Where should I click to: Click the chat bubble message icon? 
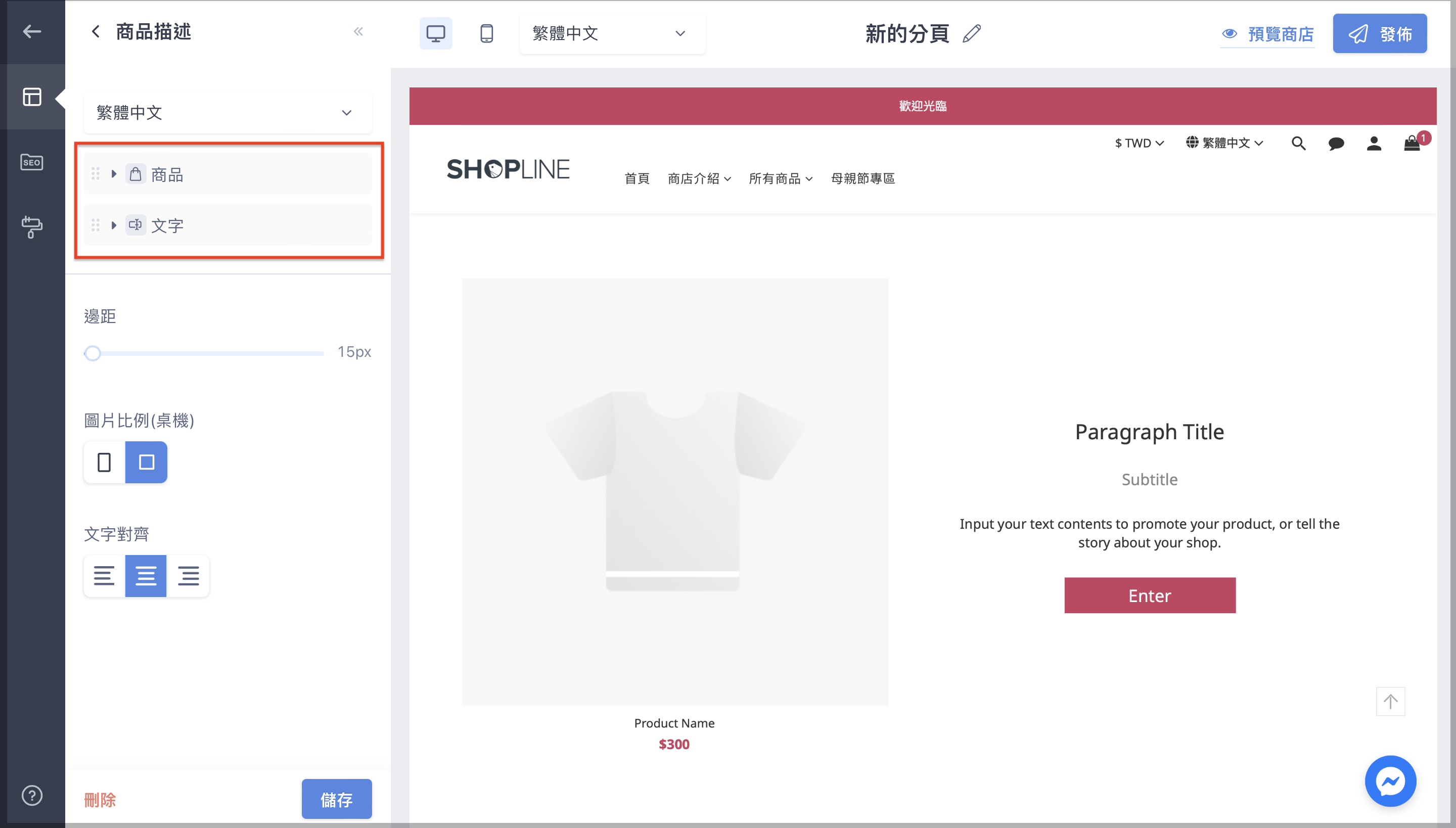pyautogui.click(x=1336, y=144)
